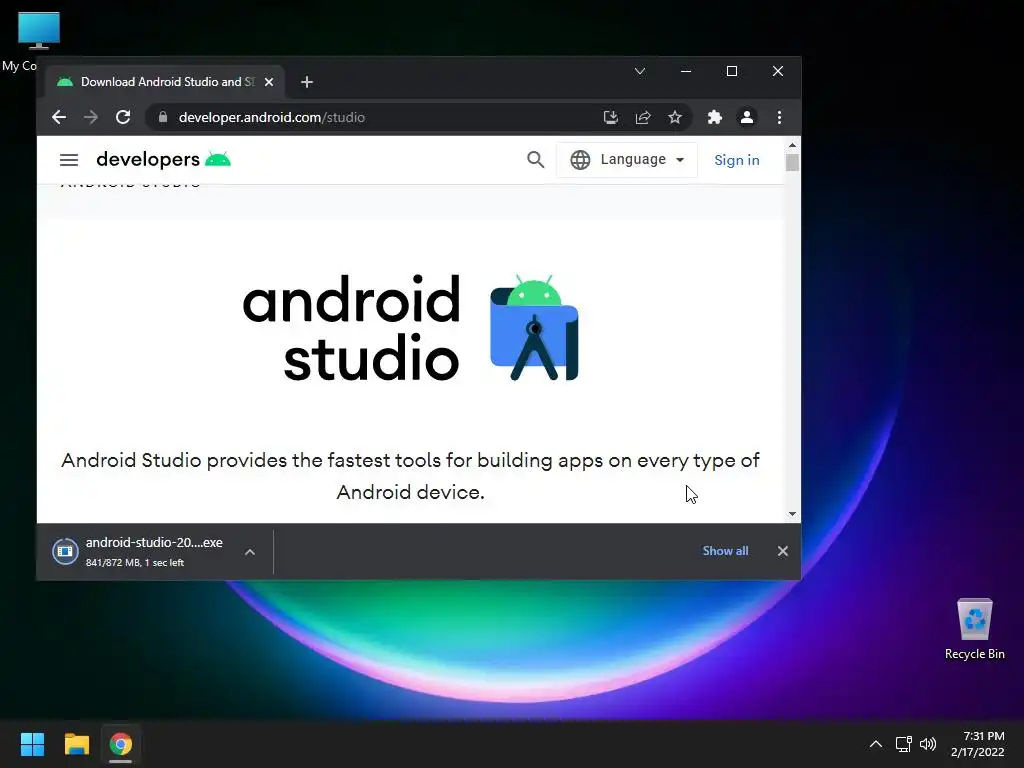Bookmark this page with the star icon
The height and width of the screenshot is (768, 1024).
[675, 118]
